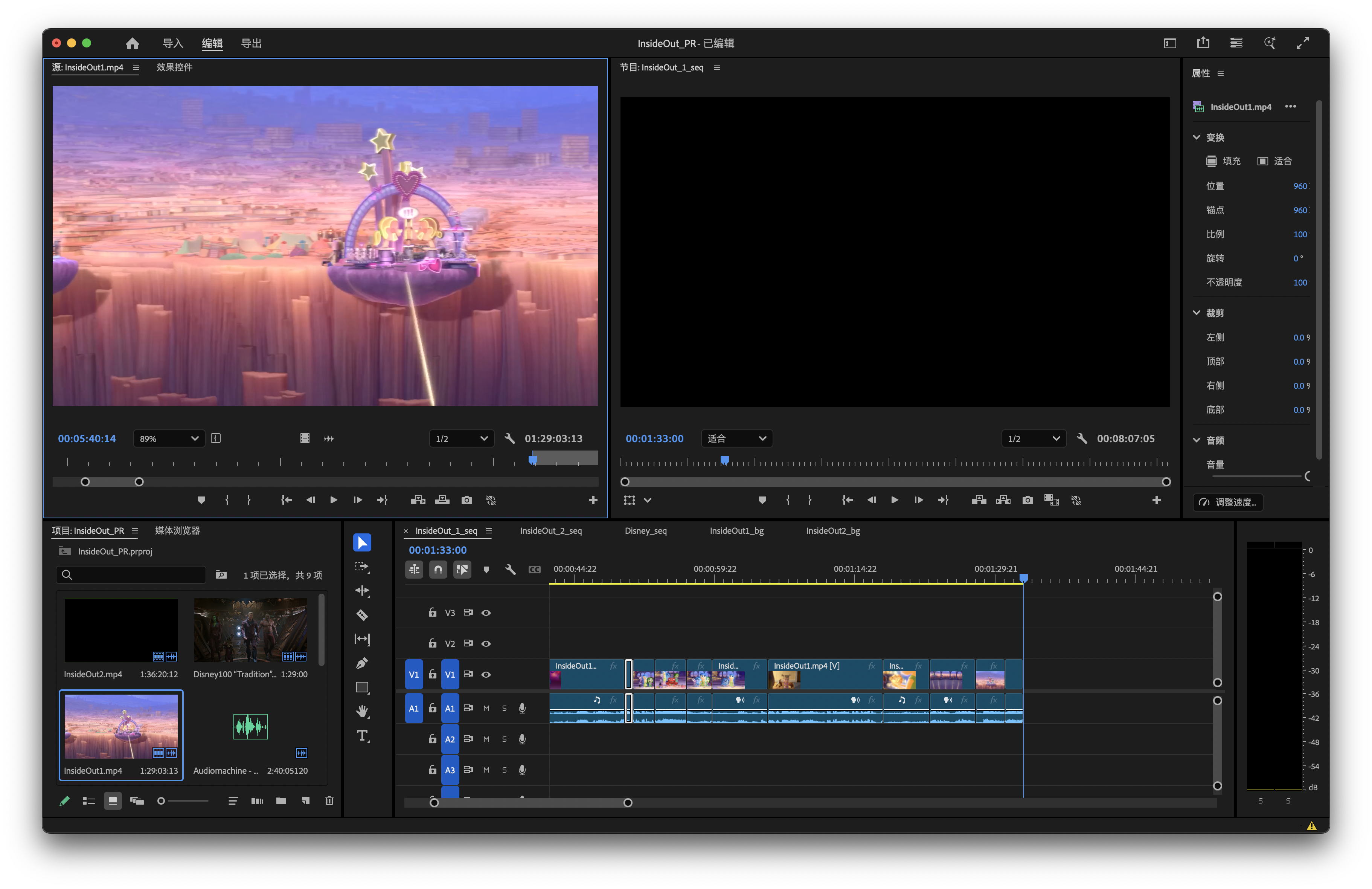1372x889 pixels.
Task: Go to the Home screen icon
Action: tap(132, 43)
